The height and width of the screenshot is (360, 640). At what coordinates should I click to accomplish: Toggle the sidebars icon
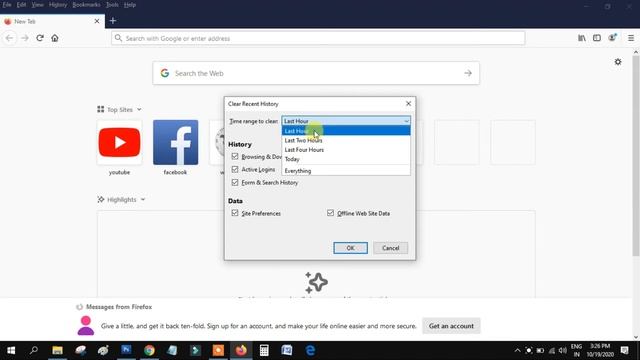point(597,38)
